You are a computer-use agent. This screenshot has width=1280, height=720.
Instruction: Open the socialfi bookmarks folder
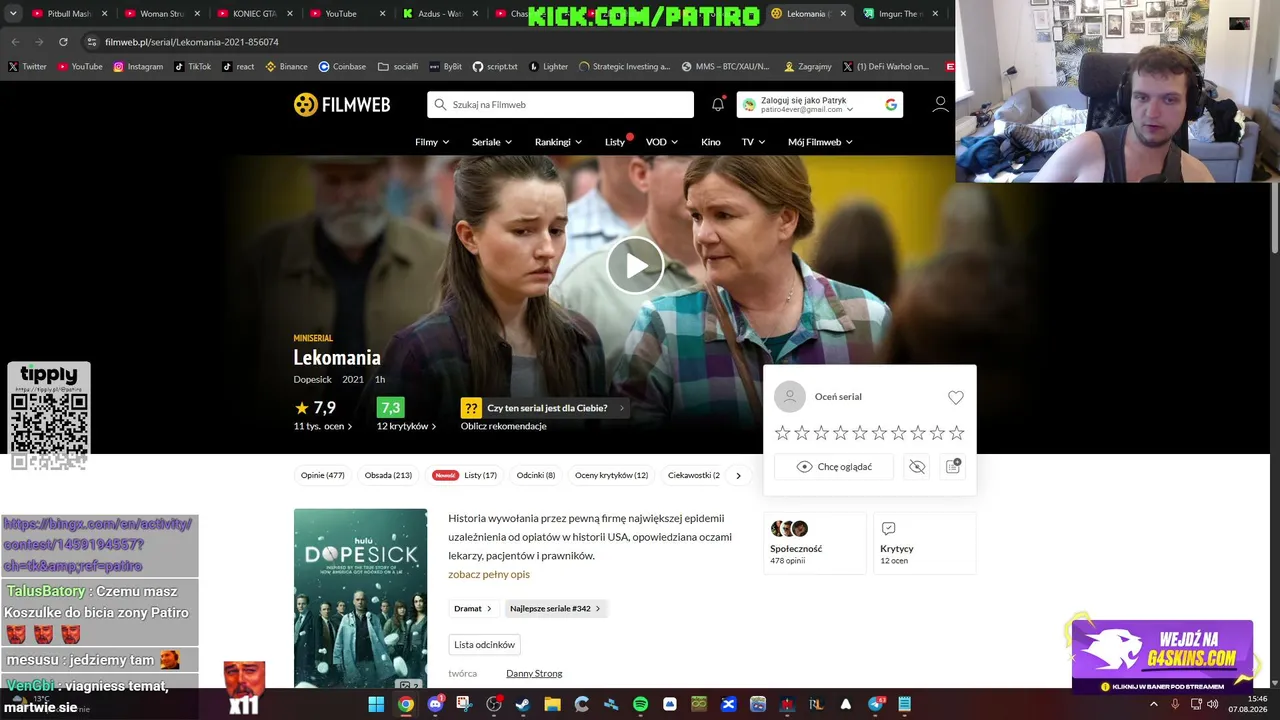(398, 67)
